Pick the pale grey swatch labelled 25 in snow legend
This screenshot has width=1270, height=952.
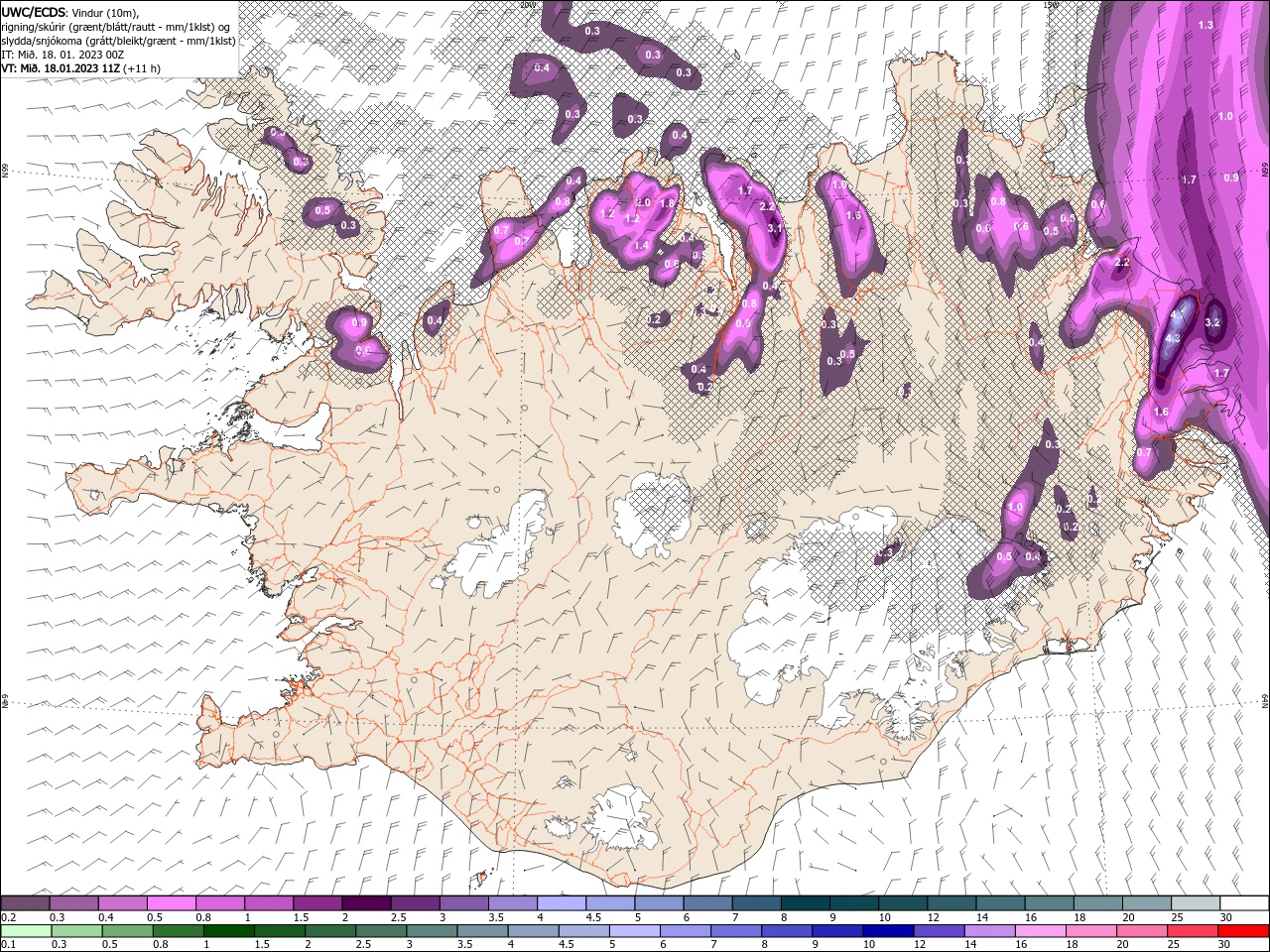click(x=1196, y=903)
